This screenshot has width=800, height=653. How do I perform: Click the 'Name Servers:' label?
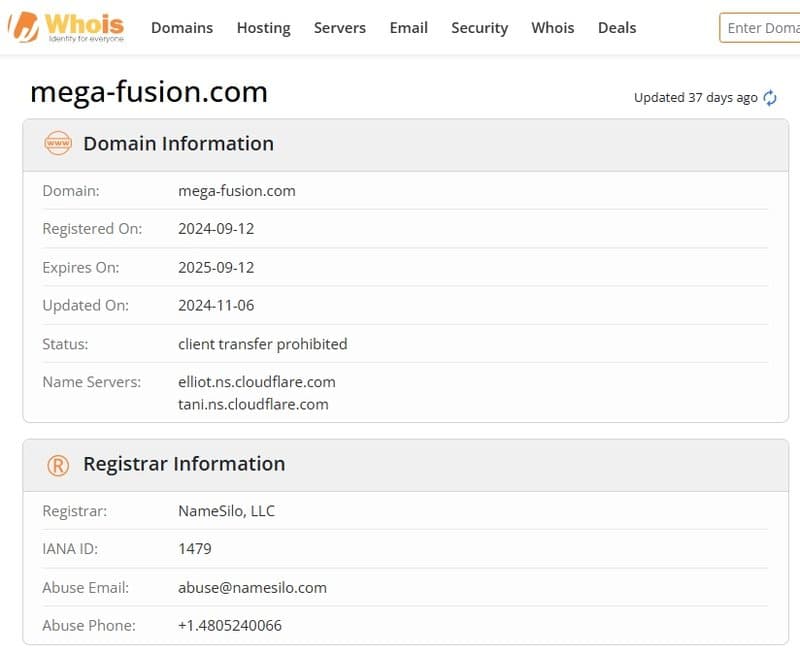click(92, 382)
